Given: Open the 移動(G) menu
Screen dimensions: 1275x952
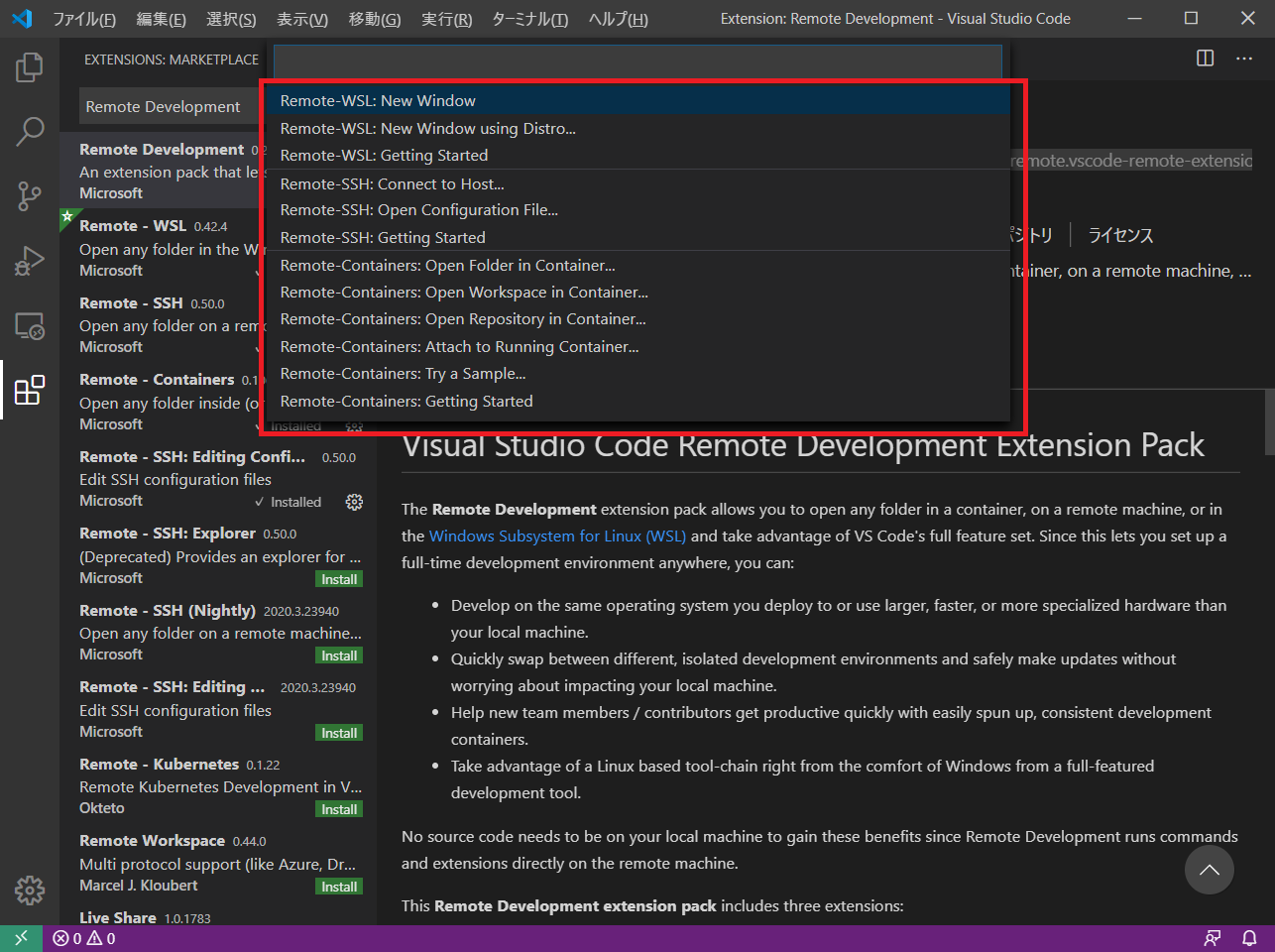Looking at the screenshot, I should pyautogui.click(x=375, y=19).
